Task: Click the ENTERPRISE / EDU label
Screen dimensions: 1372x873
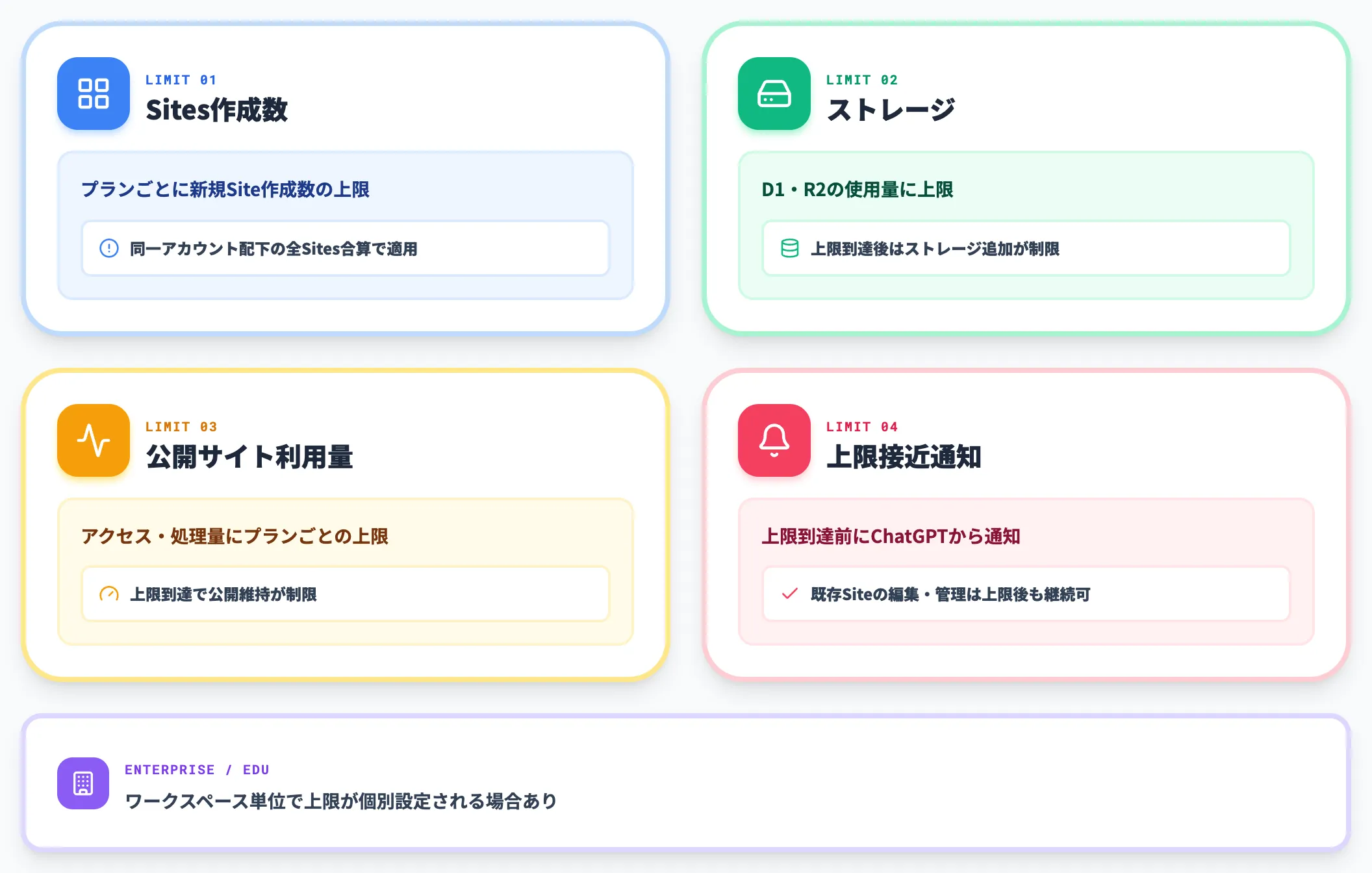Action: coord(197,770)
